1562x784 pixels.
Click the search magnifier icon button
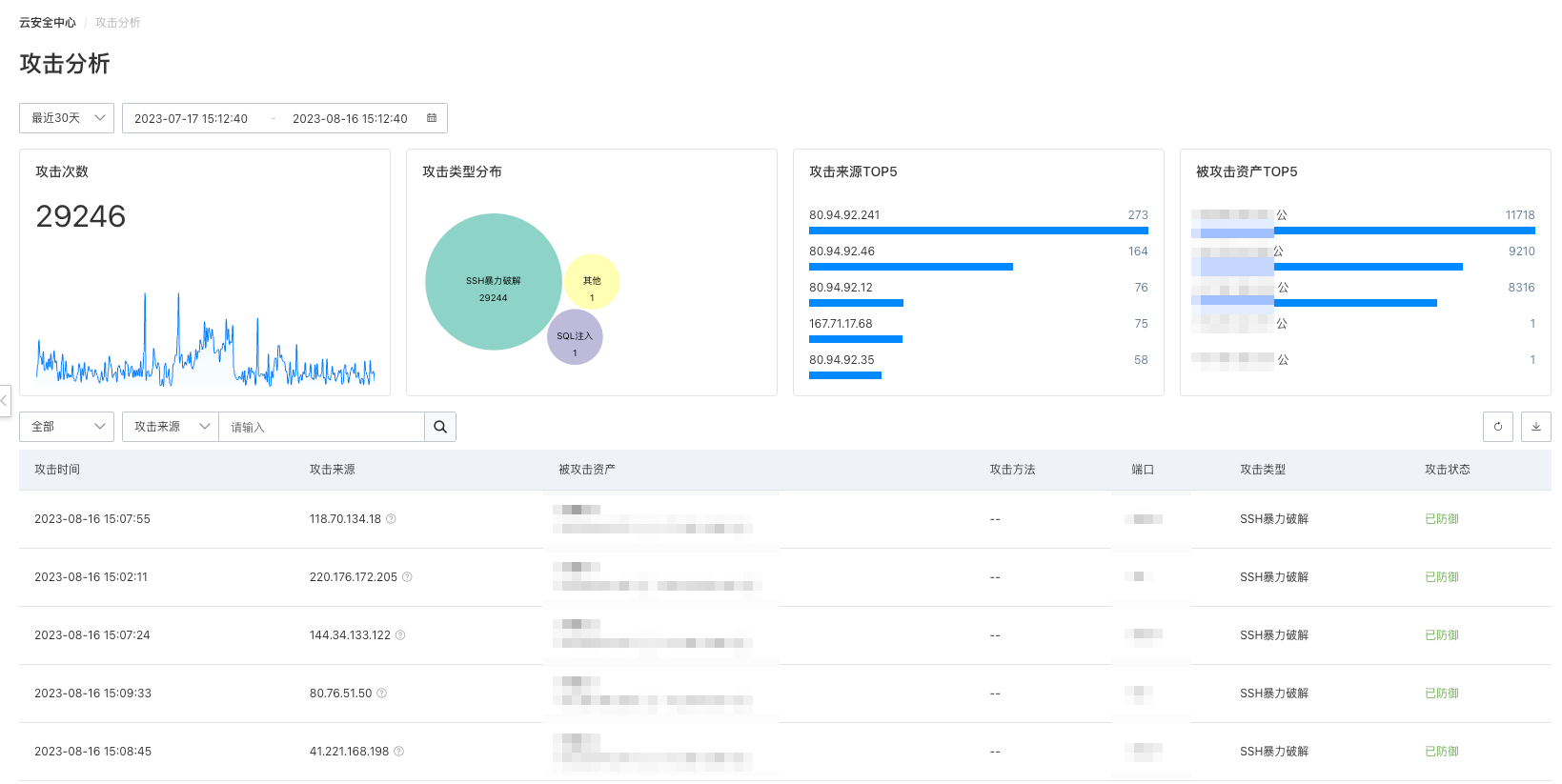point(440,427)
